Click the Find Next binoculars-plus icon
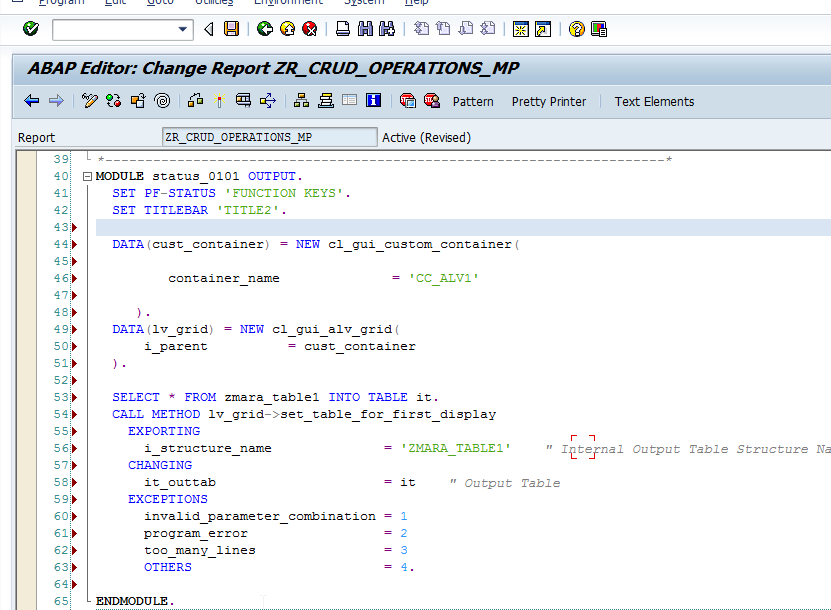The width and height of the screenshot is (831, 610). pyautogui.click(x=387, y=29)
